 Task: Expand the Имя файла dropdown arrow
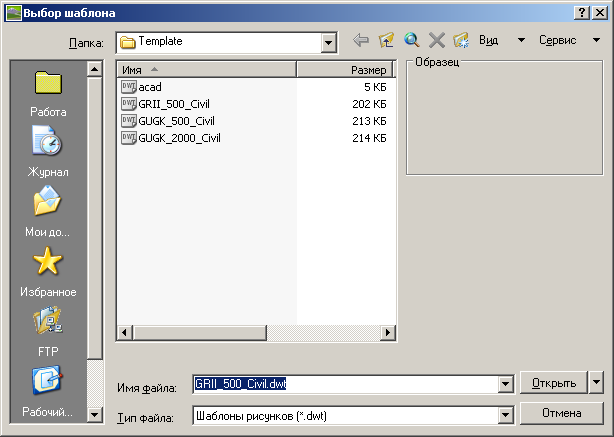pyautogui.click(x=506, y=384)
